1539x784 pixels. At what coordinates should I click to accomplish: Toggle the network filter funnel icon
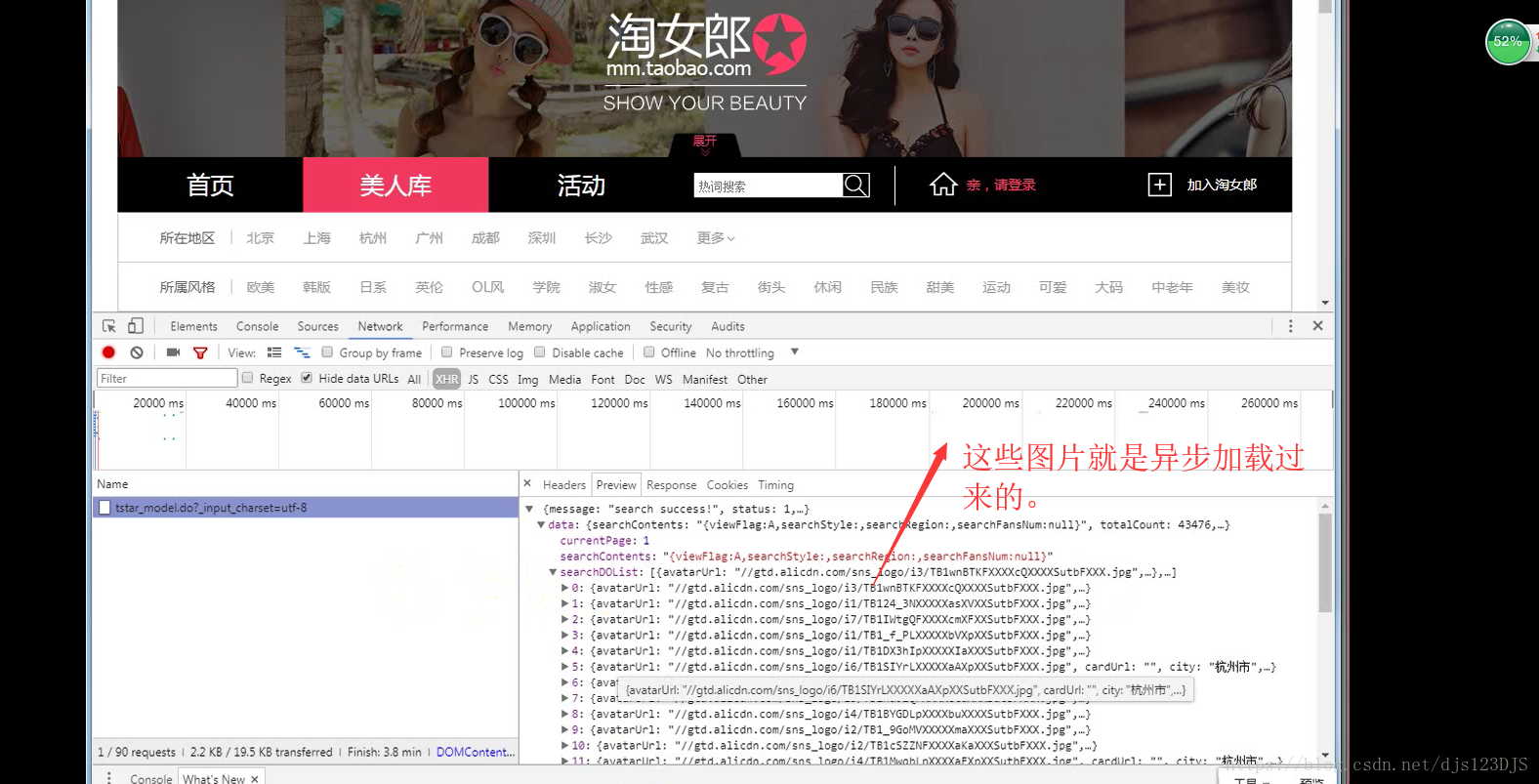(200, 352)
